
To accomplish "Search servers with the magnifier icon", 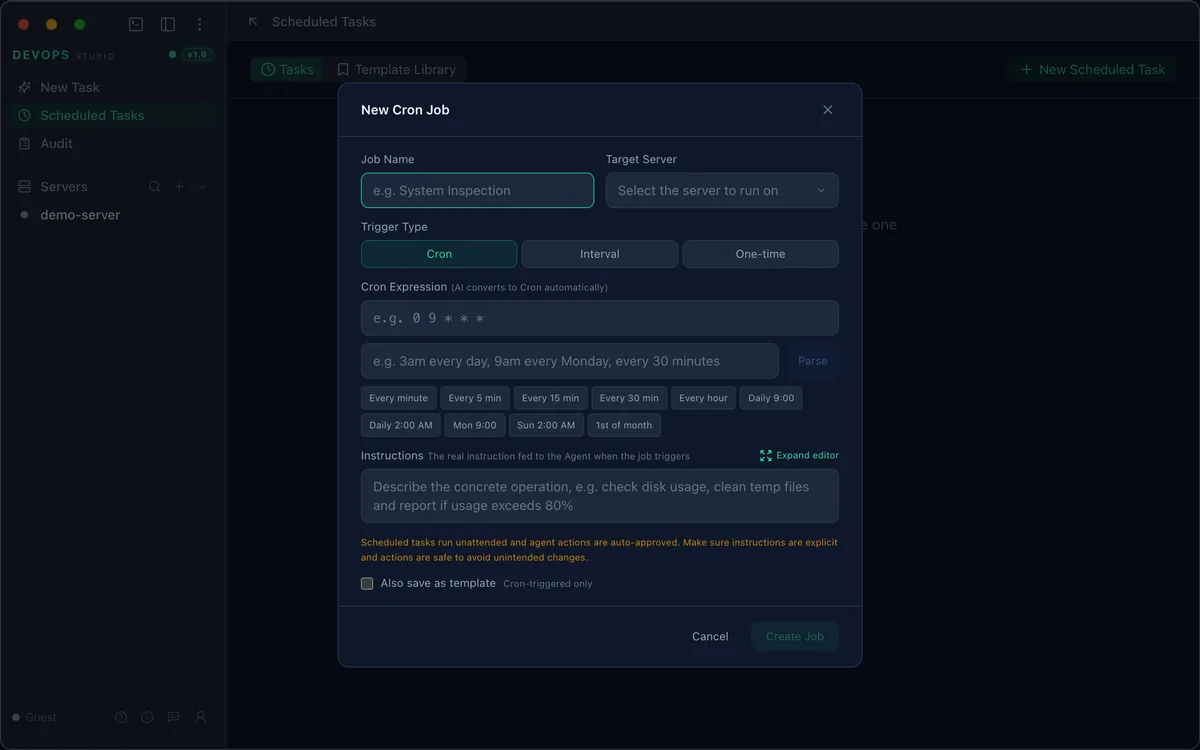I will coord(155,187).
